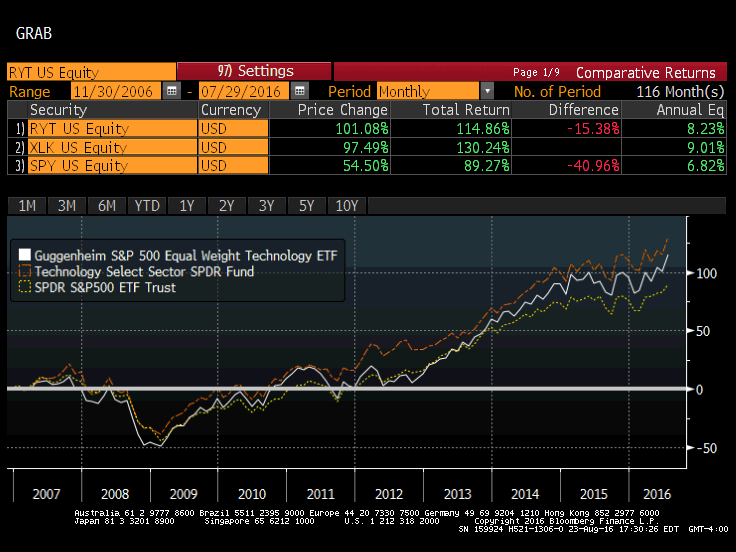Select the 1Y range tab

pyautogui.click(x=187, y=206)
